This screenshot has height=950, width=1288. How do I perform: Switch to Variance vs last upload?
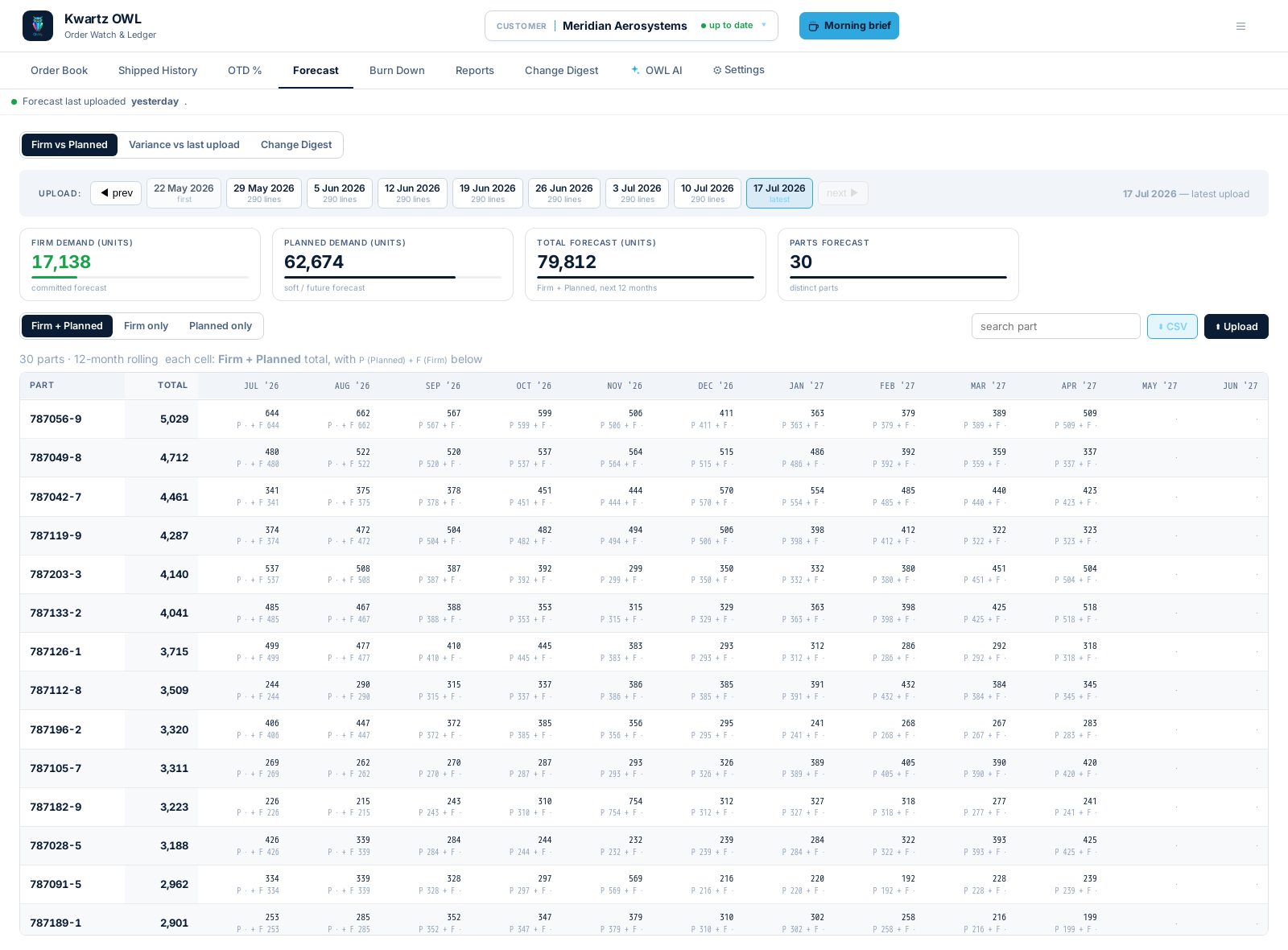click(x=184, y=145)
